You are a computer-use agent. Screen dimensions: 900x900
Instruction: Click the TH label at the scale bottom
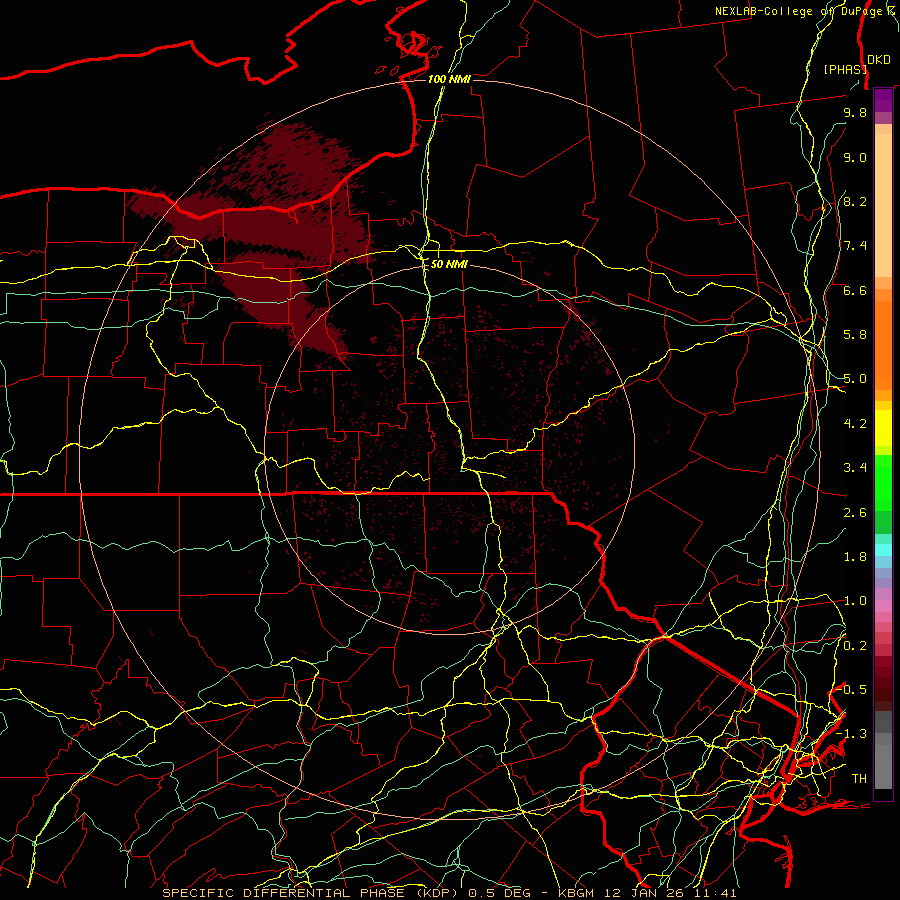click(859, 779)
